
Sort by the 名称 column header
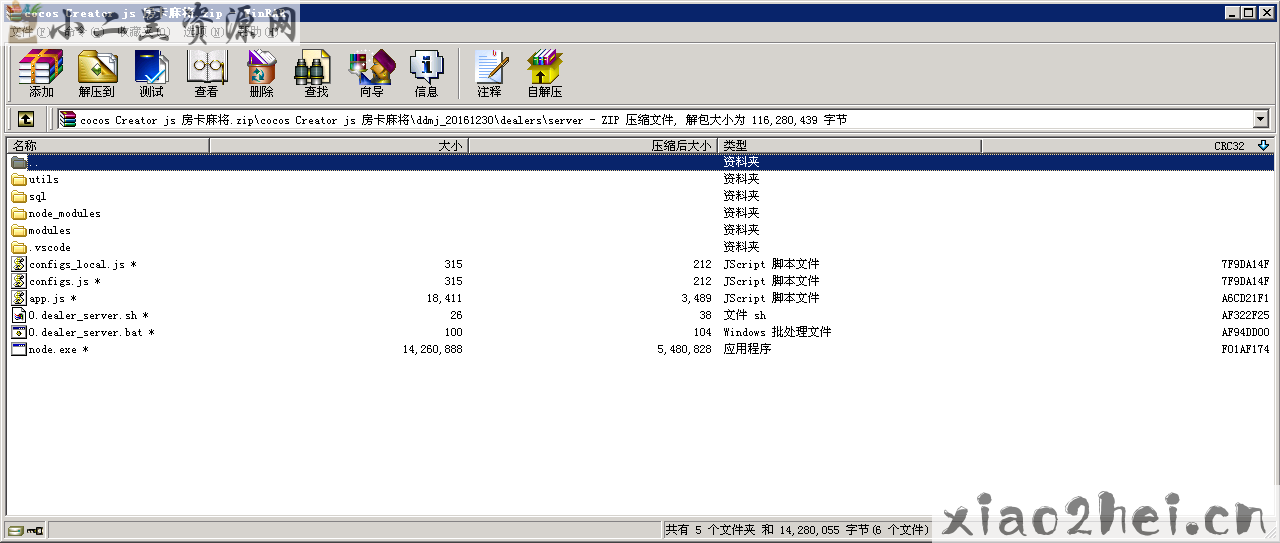pyautogui.click(x=108, y=145)
